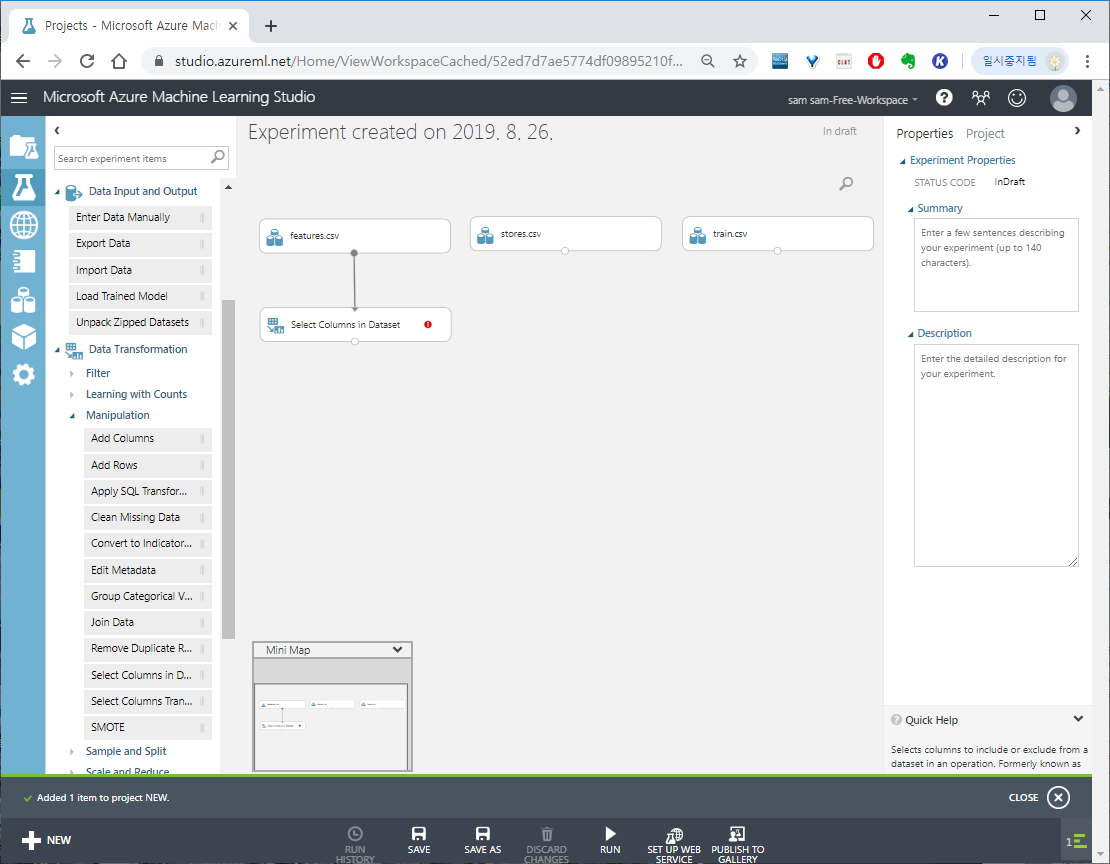This screenshot has width=1110, height=864.
Task: Select the SMOTE module
Action: coord(147,727)
